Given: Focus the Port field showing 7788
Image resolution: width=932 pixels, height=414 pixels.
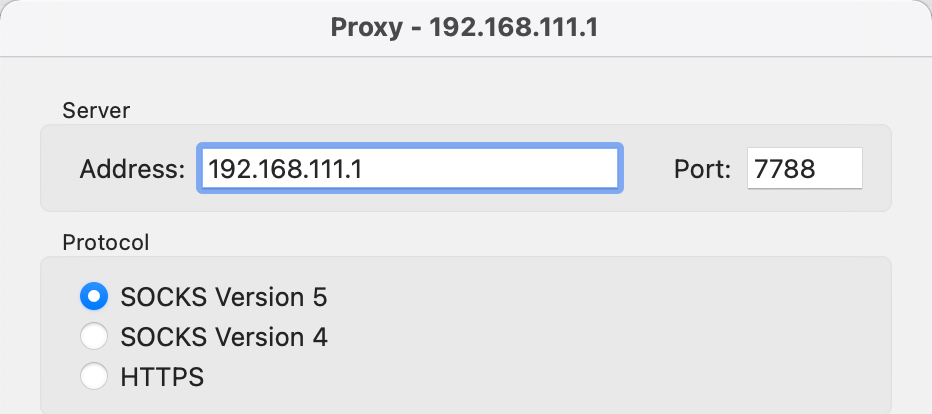Looking at the screenshot, I should click(805, 169).
